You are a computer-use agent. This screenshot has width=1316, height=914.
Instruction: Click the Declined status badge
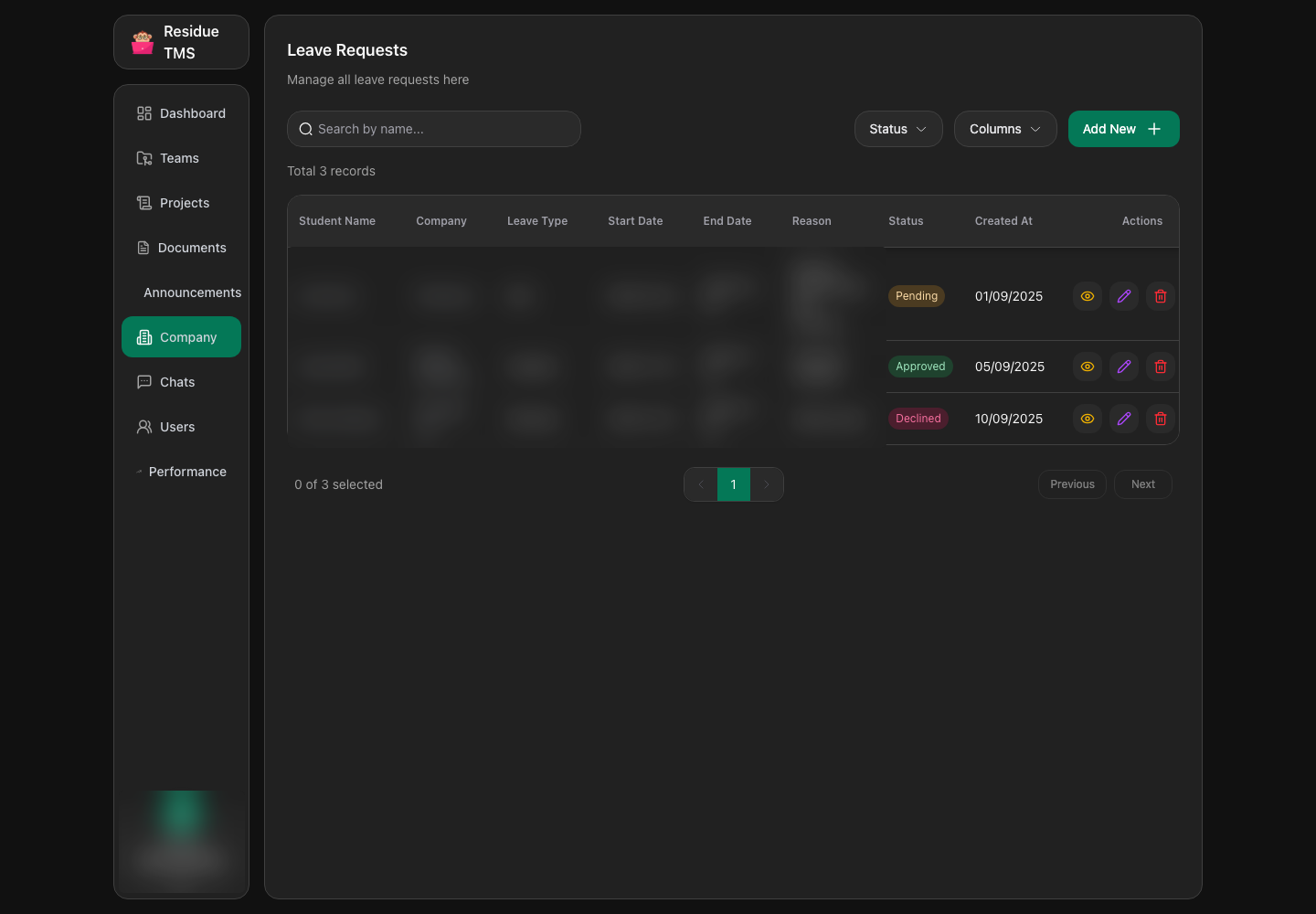[918, 419]
